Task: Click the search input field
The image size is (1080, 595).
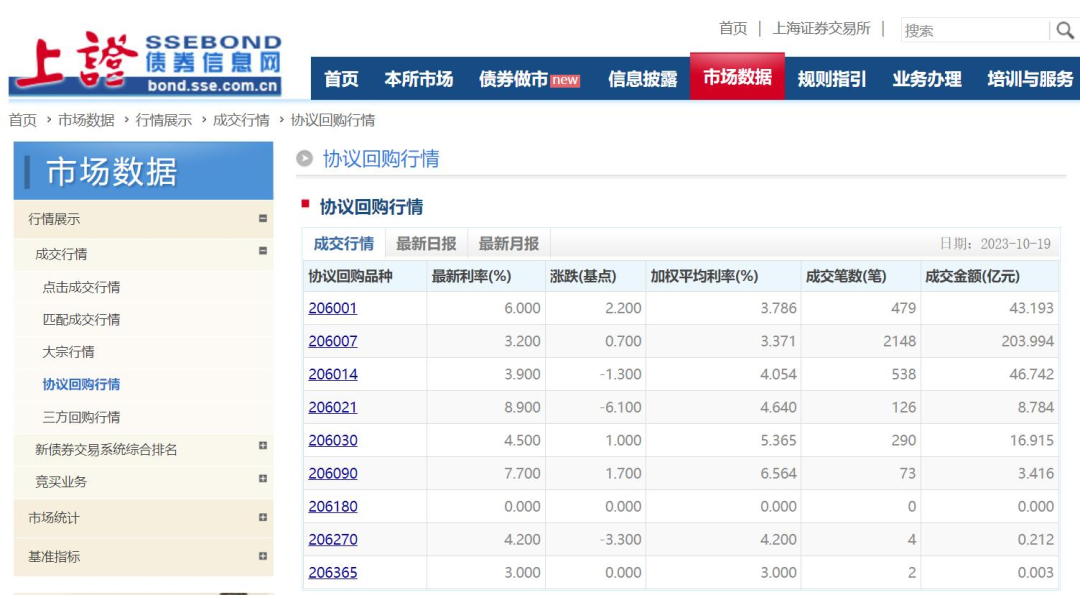Action: tap(975, 30)
